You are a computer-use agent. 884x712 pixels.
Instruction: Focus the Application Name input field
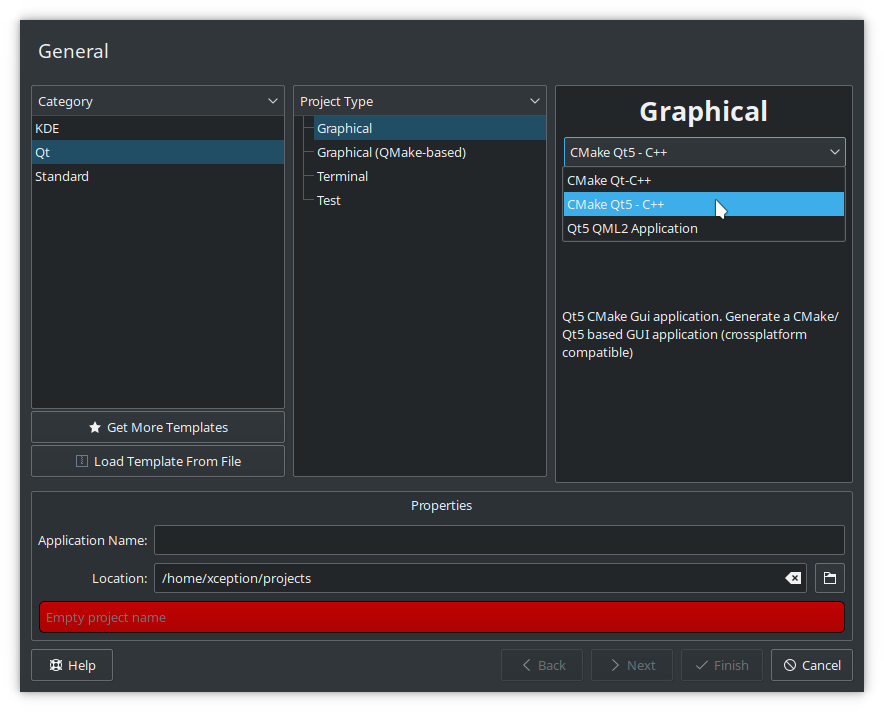(499, 540)
